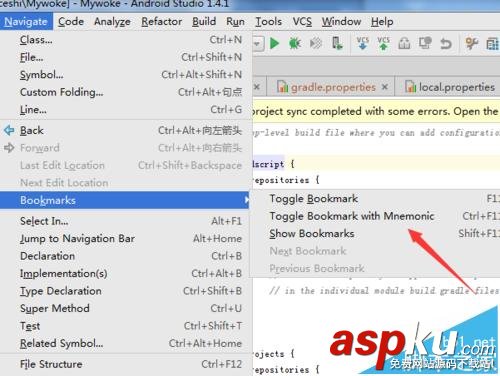The height and width of the screenshot is (376, 500).
Task: Select Custom Folding... menu entry
Action: click(x=125, y=92)
